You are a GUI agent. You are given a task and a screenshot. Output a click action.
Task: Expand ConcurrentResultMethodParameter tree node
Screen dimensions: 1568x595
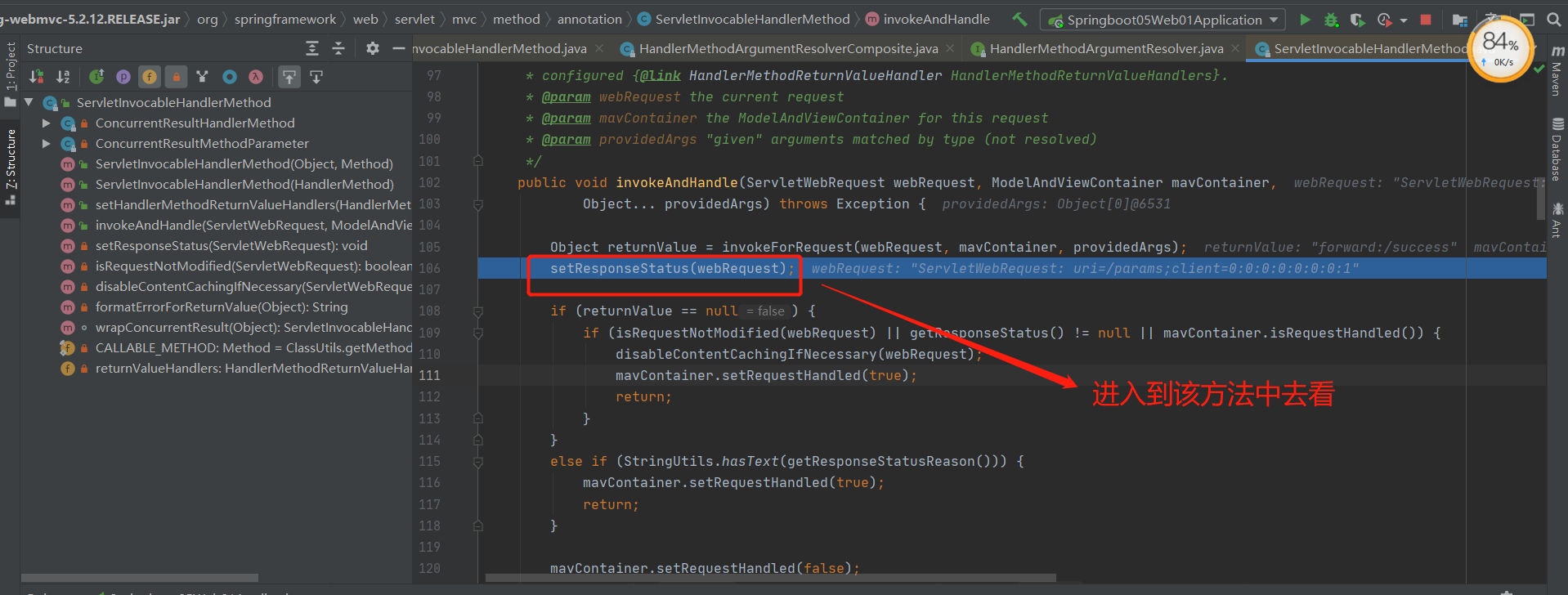point(47,143)
